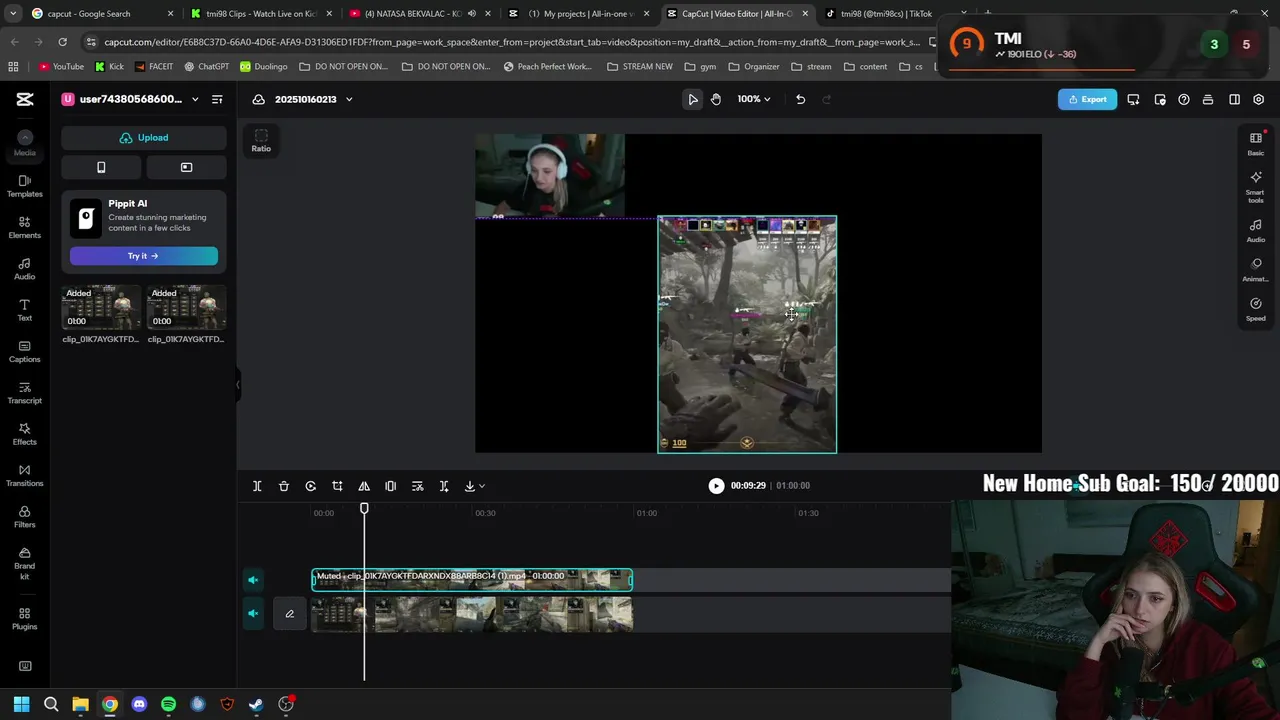The image size is (1280, 720).
Task: Switch to the hand pan tool
Action: [716, 99]
